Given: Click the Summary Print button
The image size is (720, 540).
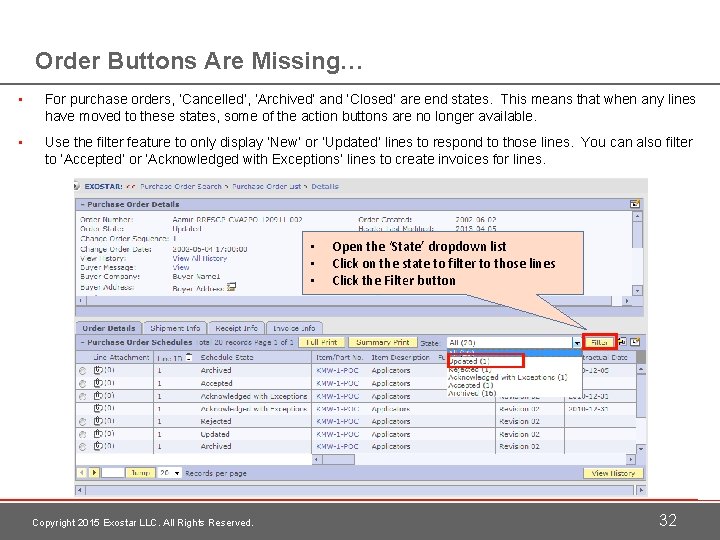Looking at the screenshot, I should [x=383, y=343].
